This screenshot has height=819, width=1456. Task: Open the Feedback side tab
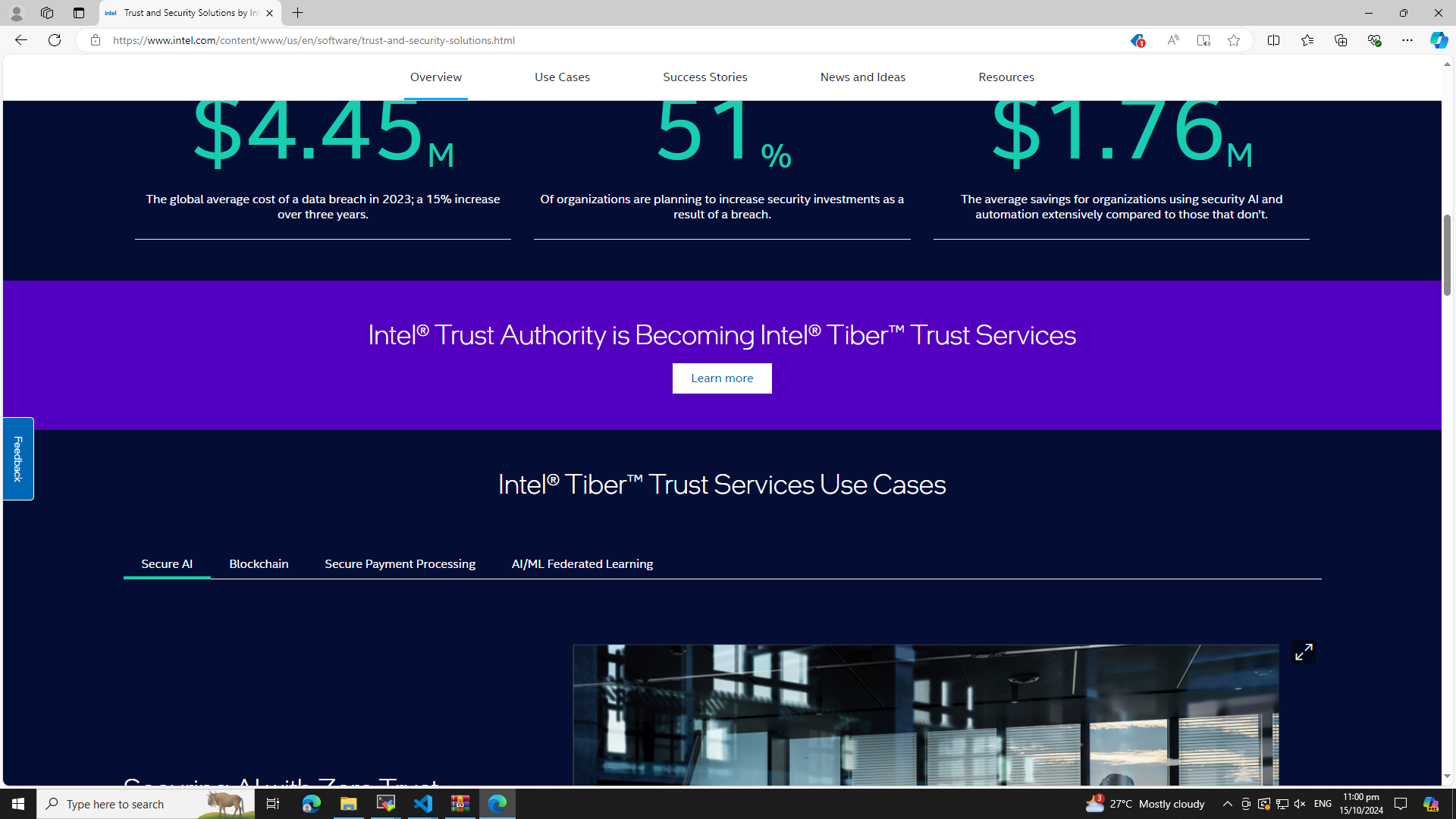pyautogui.click(x=18, y=458)
